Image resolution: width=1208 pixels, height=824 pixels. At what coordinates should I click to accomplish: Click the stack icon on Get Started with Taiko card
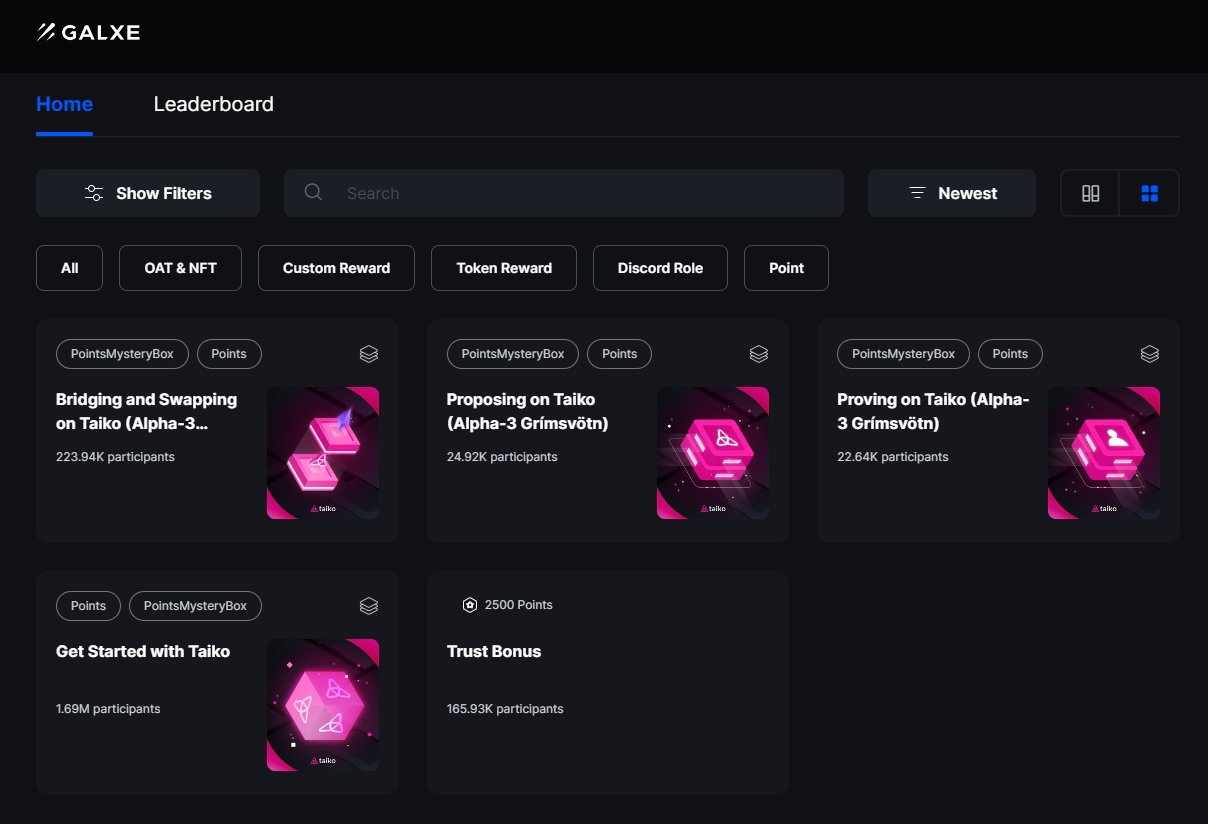pos(368,606)
